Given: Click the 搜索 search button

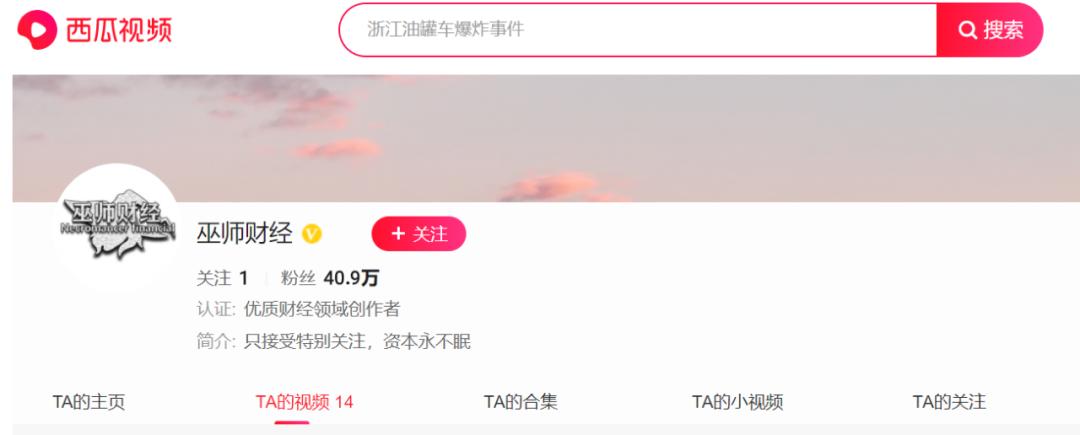Looking at the screenshot, I should pos(990,30).
